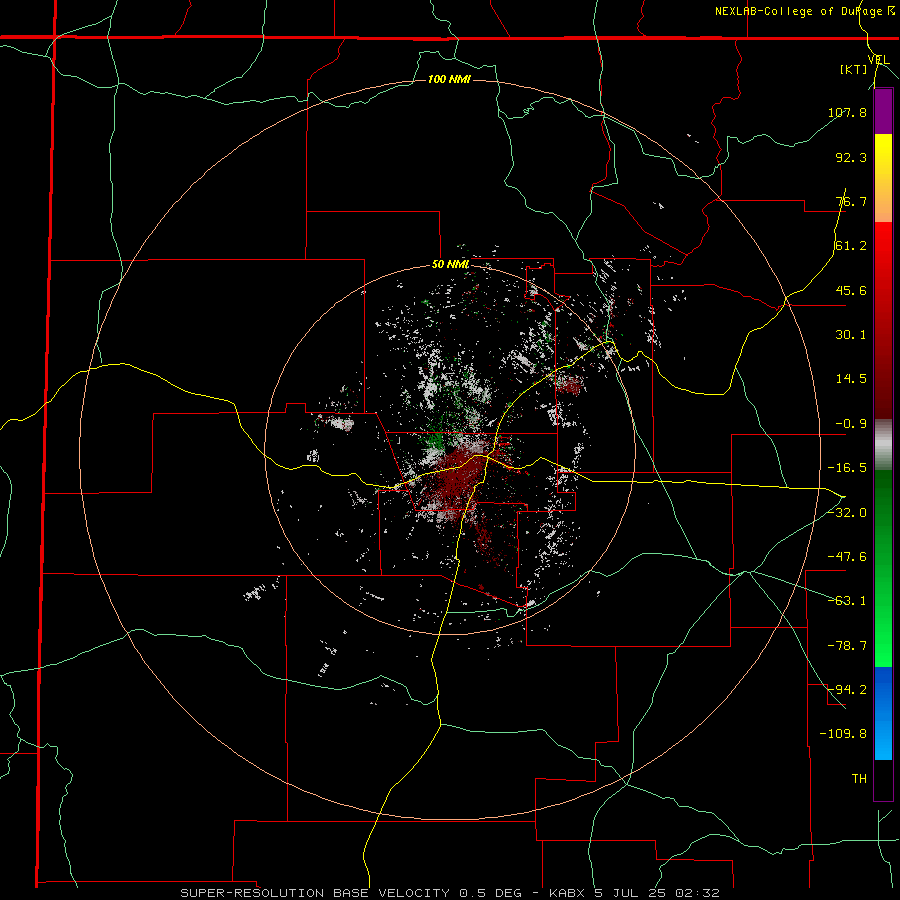This screenshot has width=900, height=900.
Task: Click the 02:32 timestamp in the caption
Action: tap(697, 893)
